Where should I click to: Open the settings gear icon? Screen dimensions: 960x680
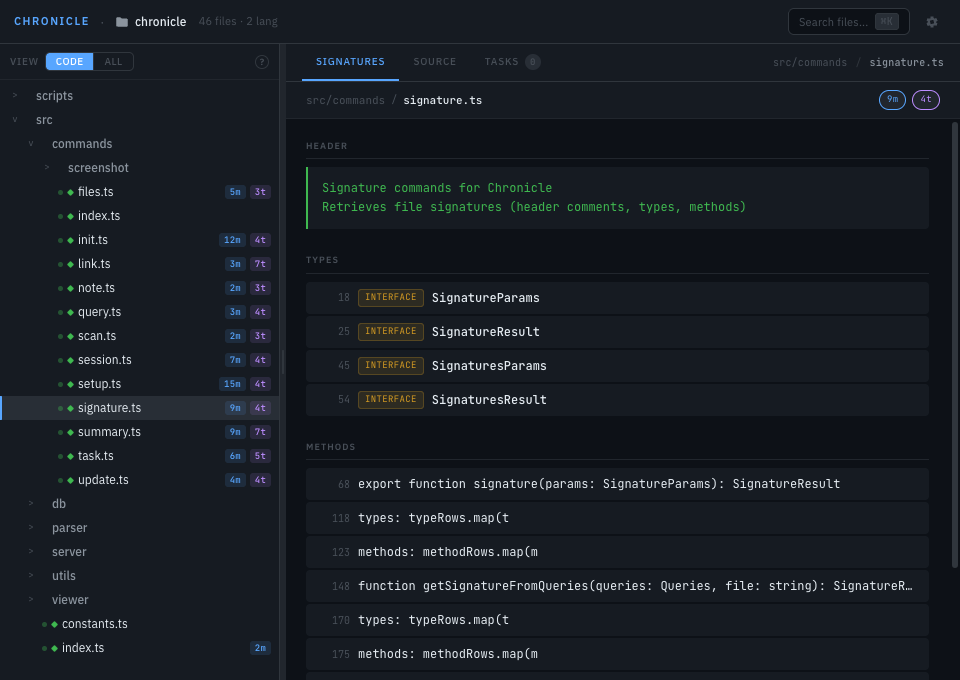[931, 22]
